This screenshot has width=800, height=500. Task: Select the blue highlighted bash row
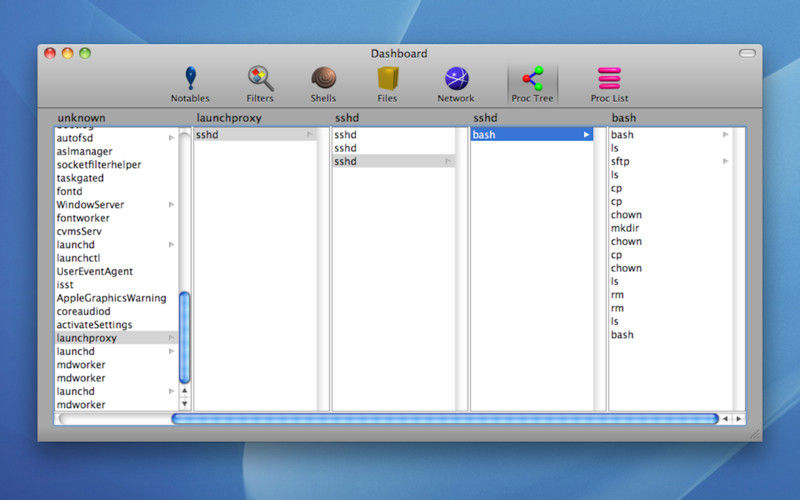tap(532, 135)
